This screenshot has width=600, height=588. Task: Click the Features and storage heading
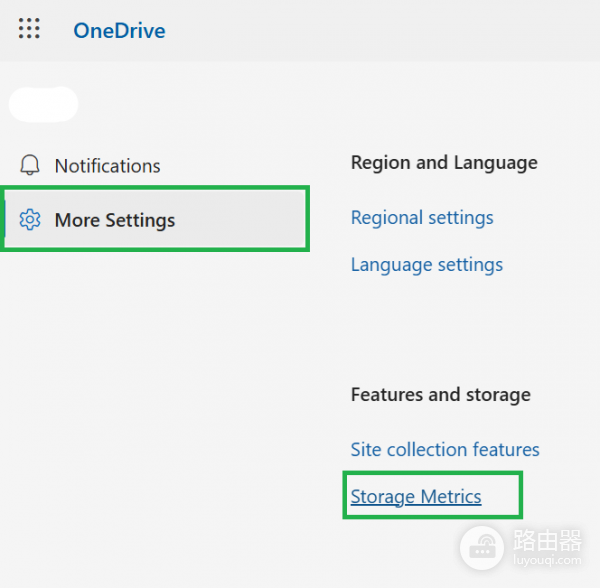(x=441, y=395)
